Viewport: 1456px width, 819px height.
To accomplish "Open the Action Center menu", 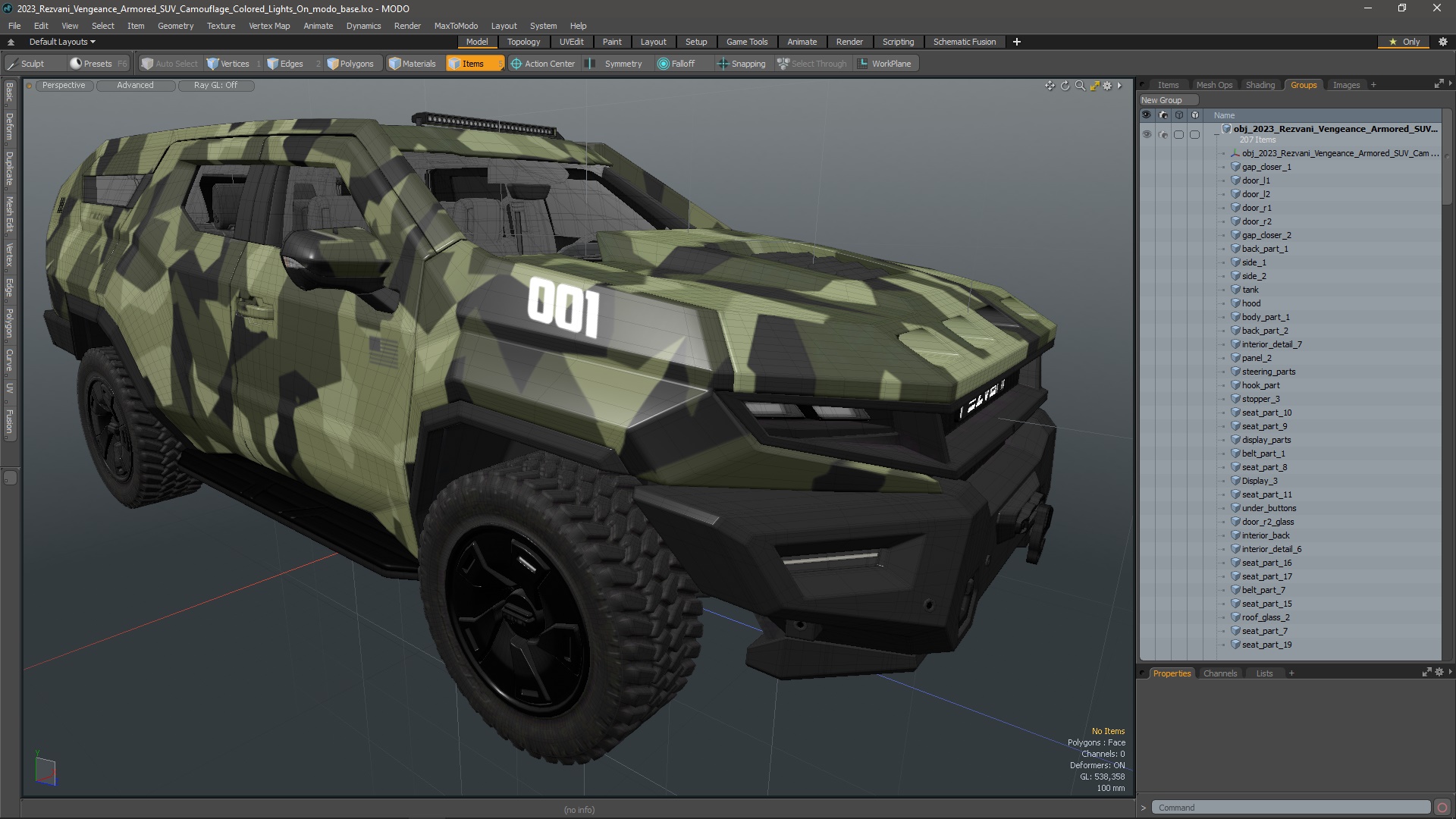I will point(544,64).
